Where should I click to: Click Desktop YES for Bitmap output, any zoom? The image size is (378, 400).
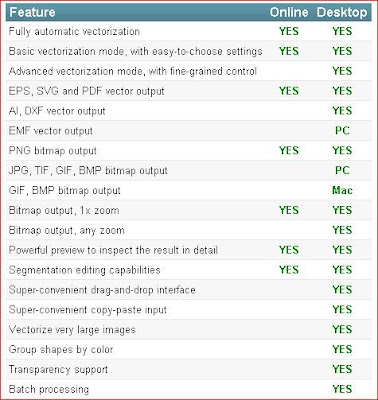click(x=342, y=230)
